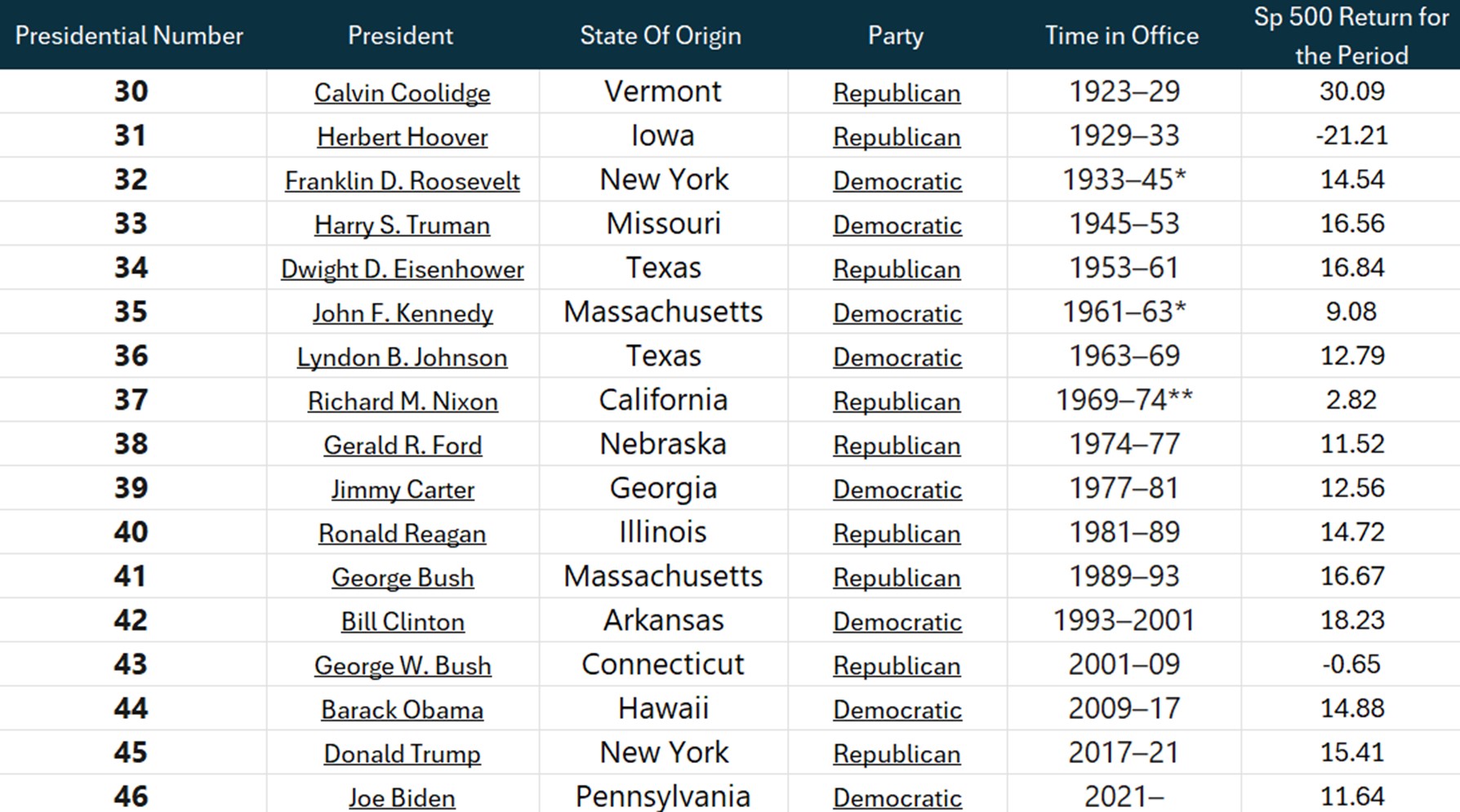The height and width of the screenshot is (812, 1460).
Task: Open the Republican link in Donald Trump's row
Action: coord(897,754)
